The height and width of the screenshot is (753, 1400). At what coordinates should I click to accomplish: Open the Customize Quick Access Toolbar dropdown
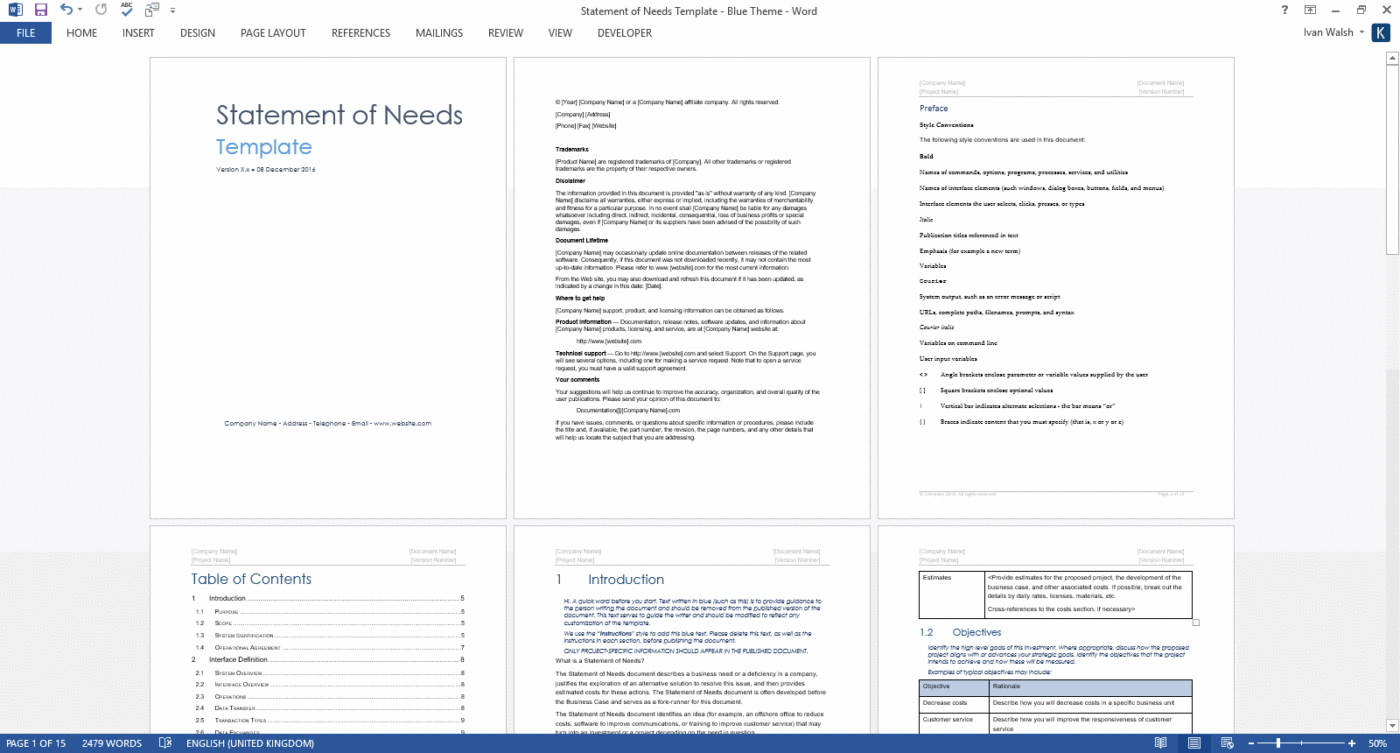[x=172, y=10]
